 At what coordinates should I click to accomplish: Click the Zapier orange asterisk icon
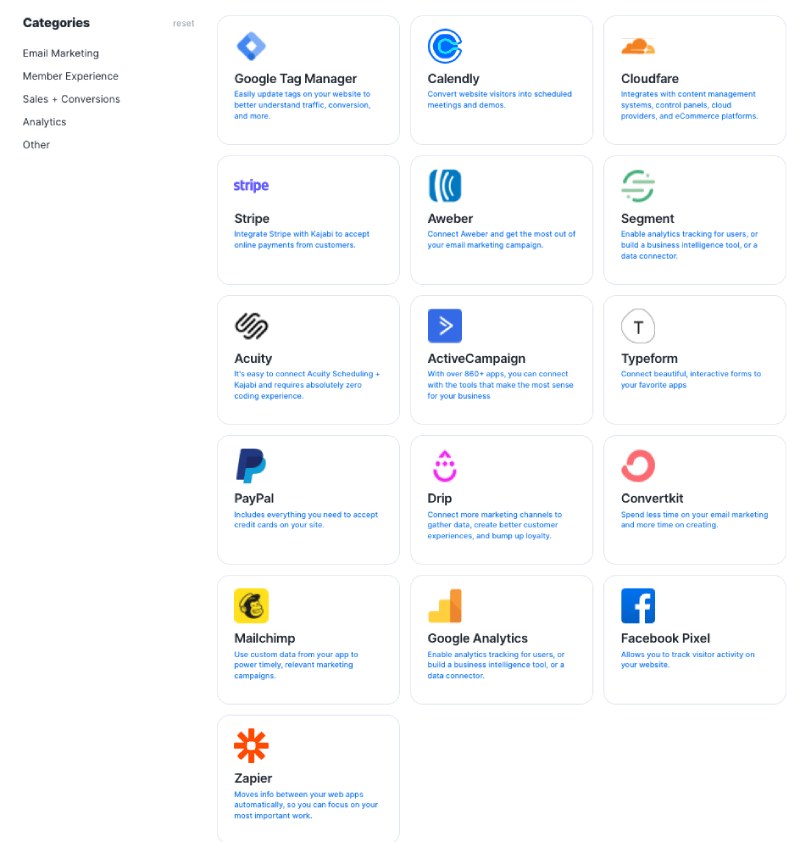(251, 745)
